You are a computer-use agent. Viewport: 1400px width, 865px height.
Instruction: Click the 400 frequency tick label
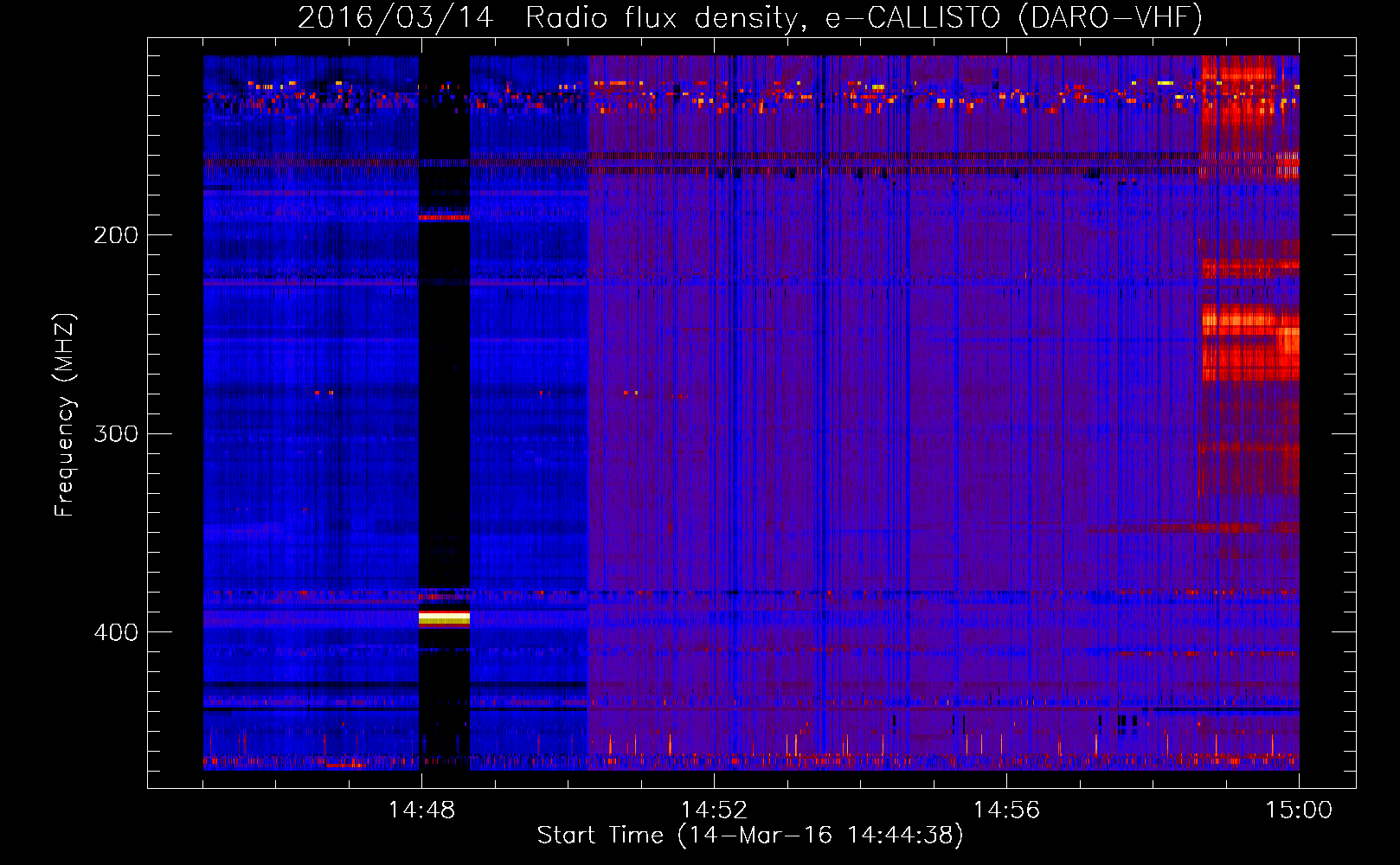(116, 632)
